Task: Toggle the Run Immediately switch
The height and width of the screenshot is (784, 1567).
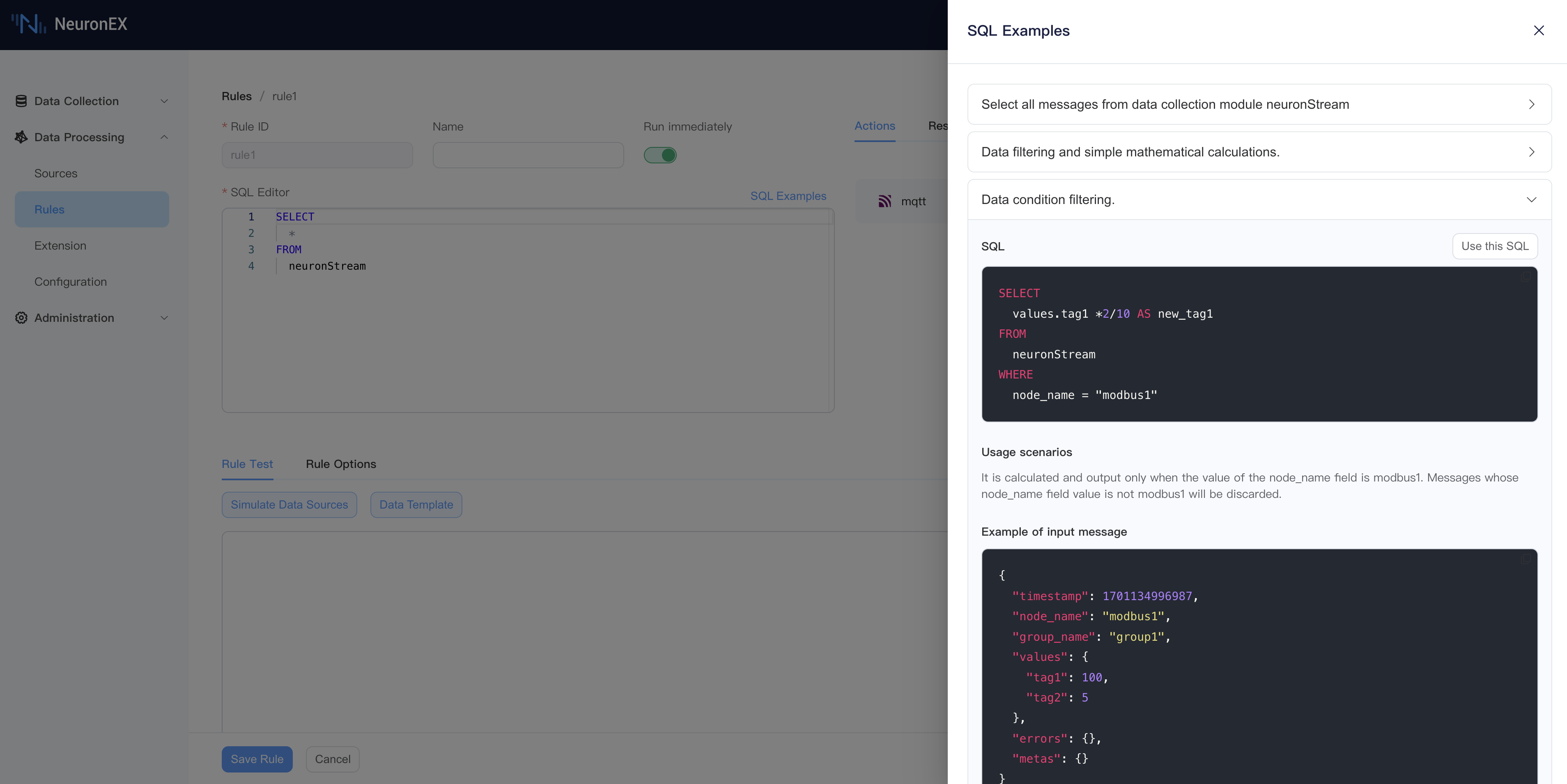Action: tap(659, 155)
